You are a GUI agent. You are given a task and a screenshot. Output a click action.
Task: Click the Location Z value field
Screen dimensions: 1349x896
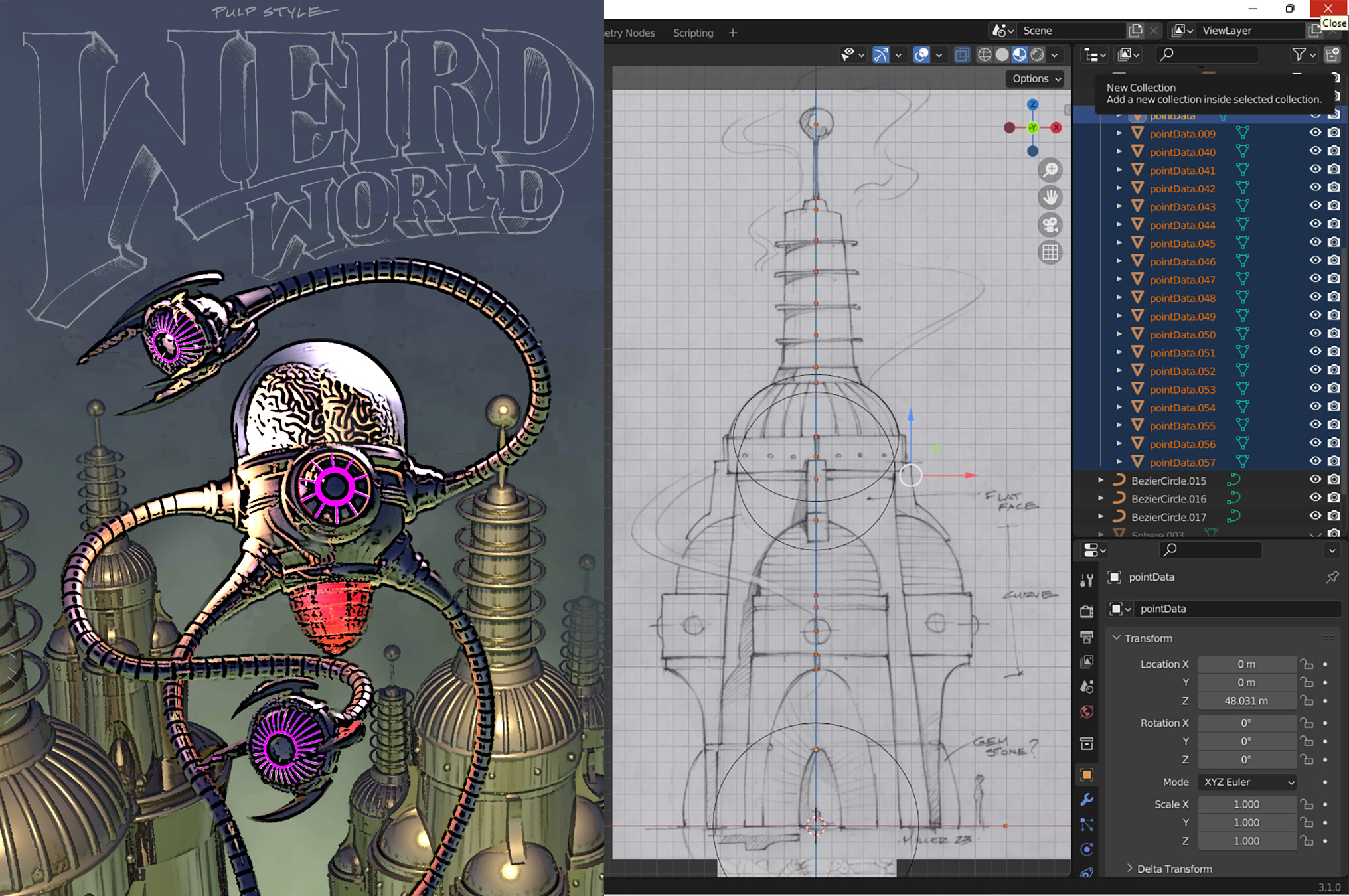[1246, 700]
